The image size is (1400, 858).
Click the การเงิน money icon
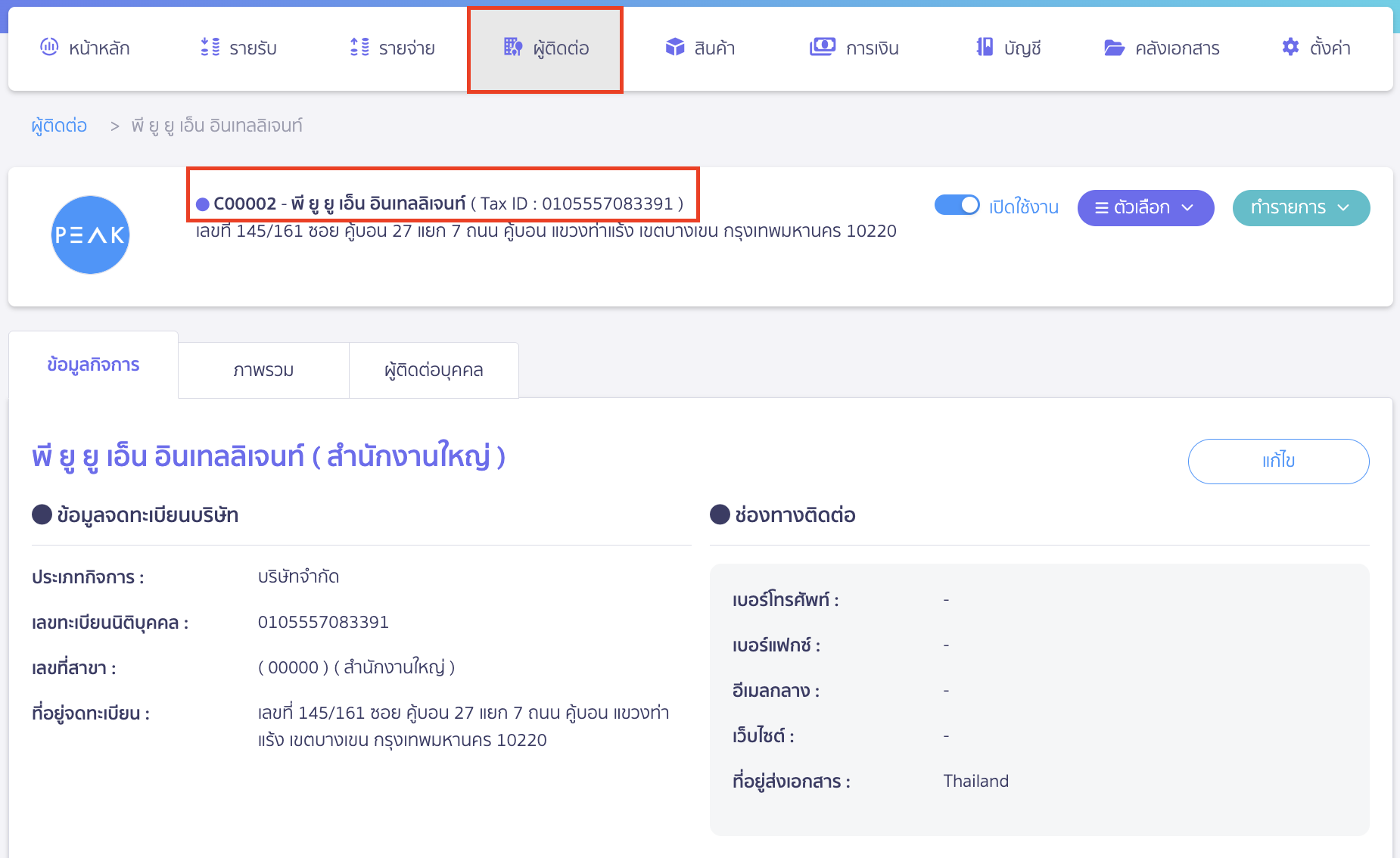(x=823, y=47)
